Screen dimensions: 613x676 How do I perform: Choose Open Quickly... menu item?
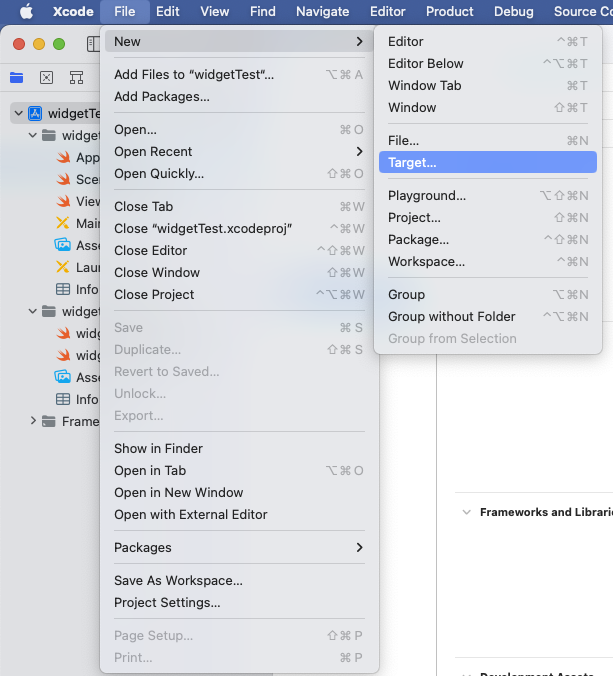click(239, 174)
